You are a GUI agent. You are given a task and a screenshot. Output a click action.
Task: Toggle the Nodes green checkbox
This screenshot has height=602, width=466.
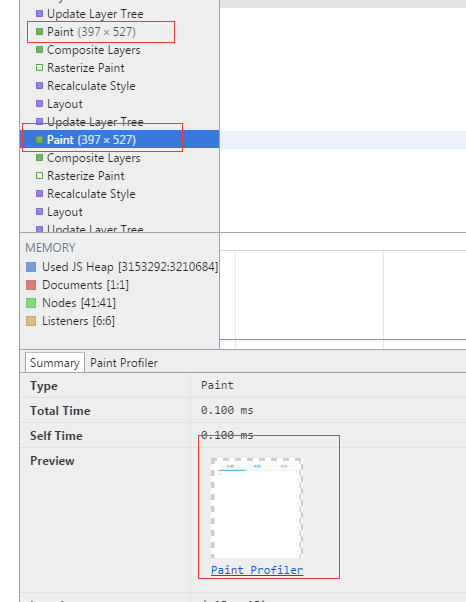[x=31, y=303]
